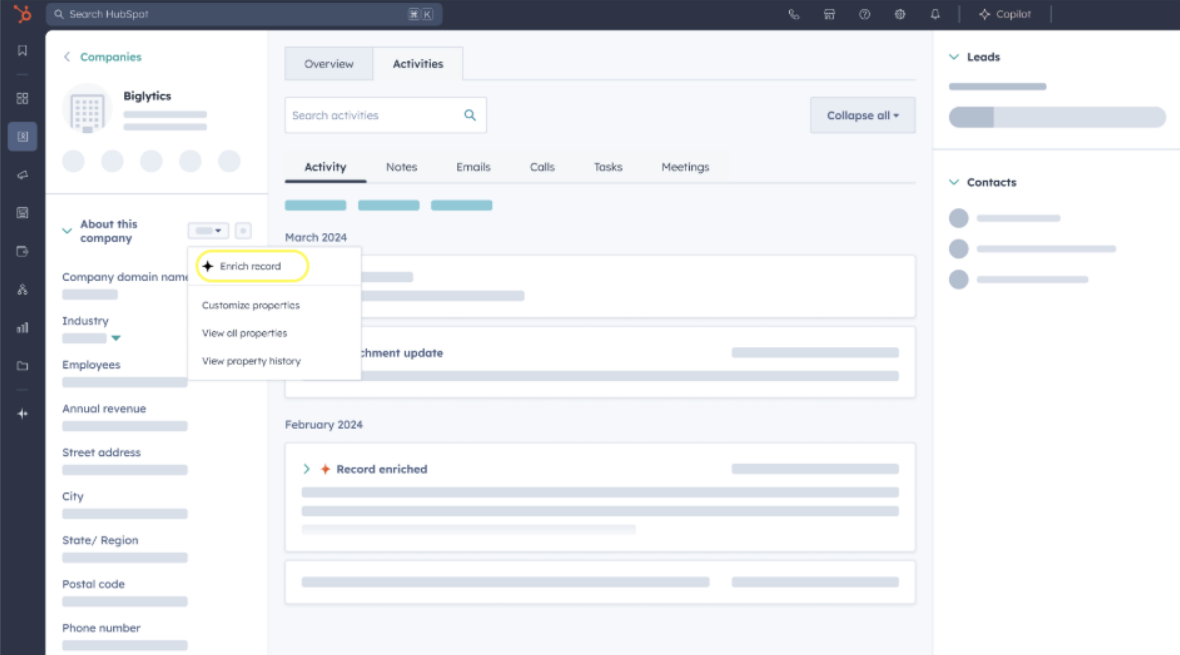Collapse the Leads panel
1180x655 pixels.
point(954,57)
